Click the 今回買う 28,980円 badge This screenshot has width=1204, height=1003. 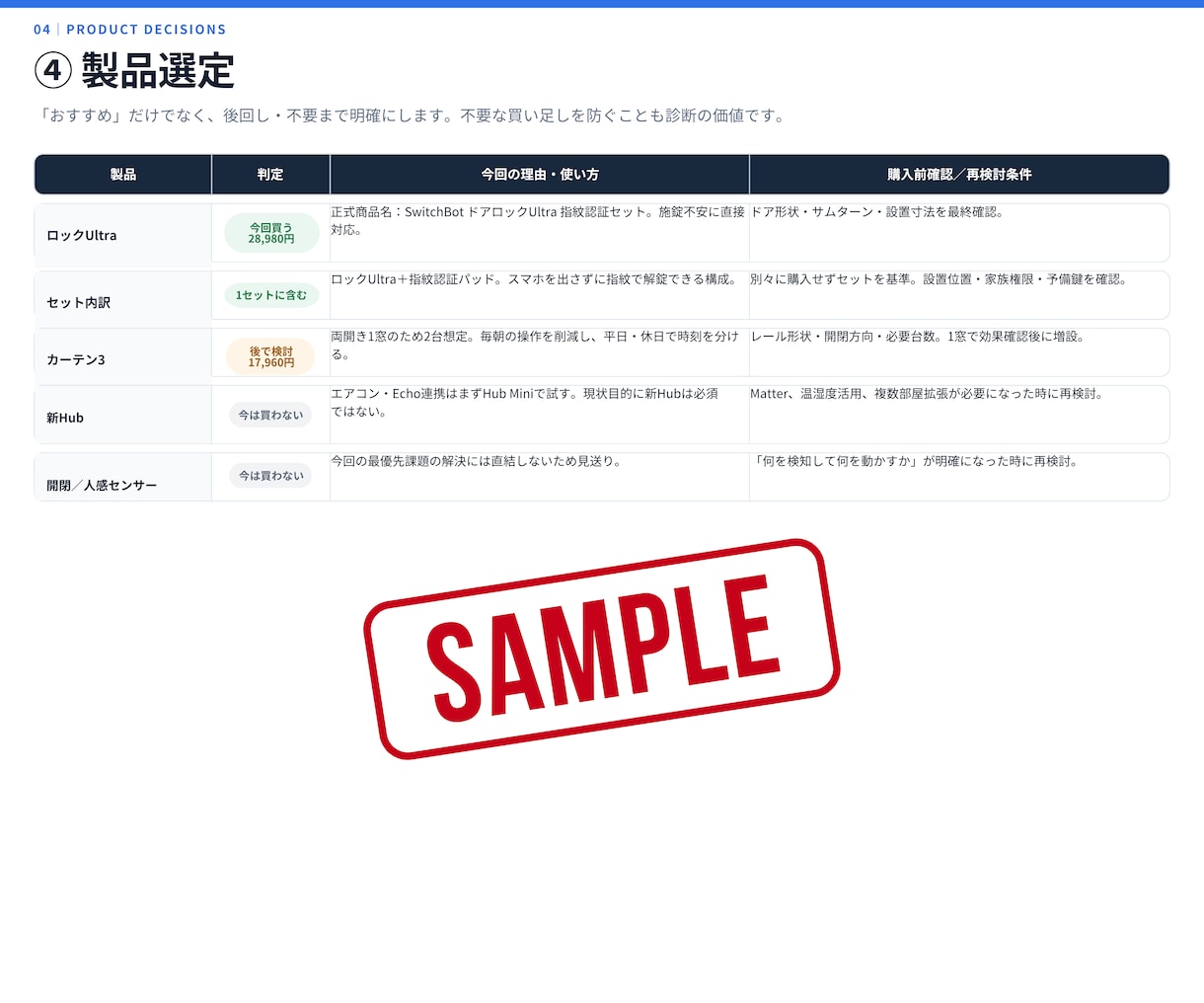click(x=271, y=233)
